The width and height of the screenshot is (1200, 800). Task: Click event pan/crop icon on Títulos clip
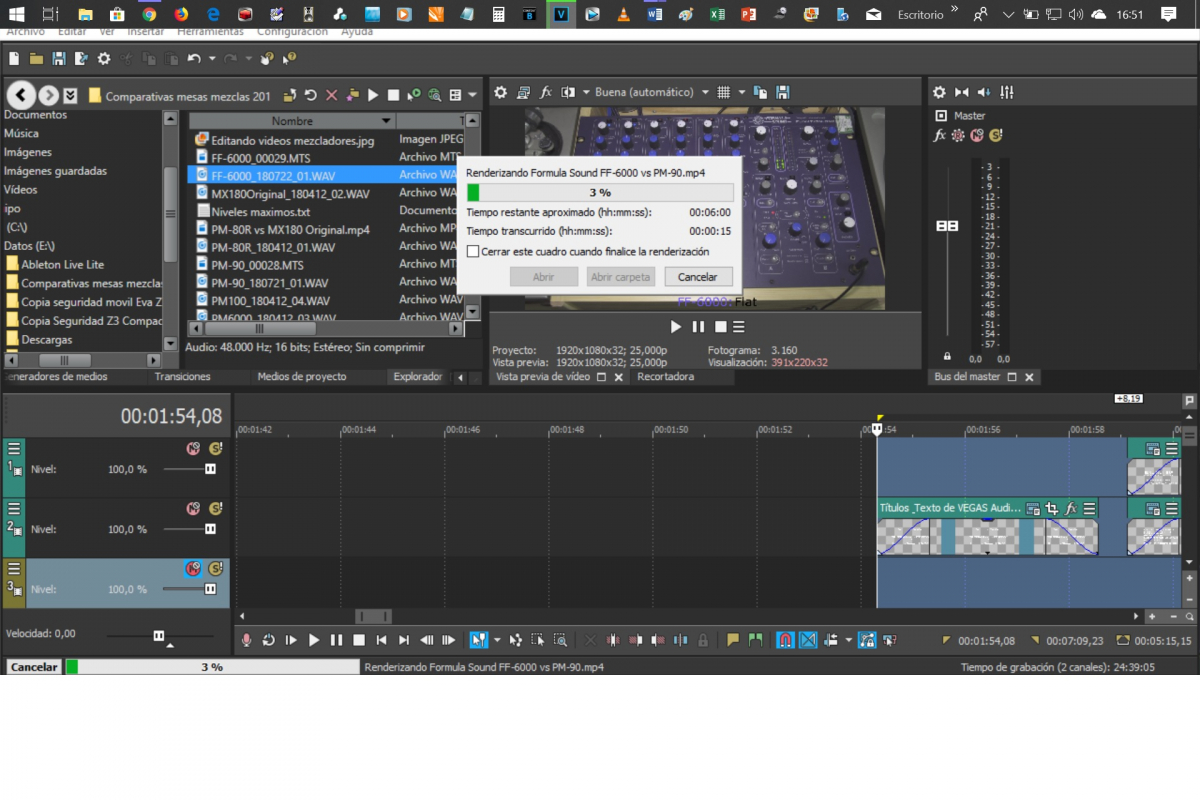[x=1051, y=509]
